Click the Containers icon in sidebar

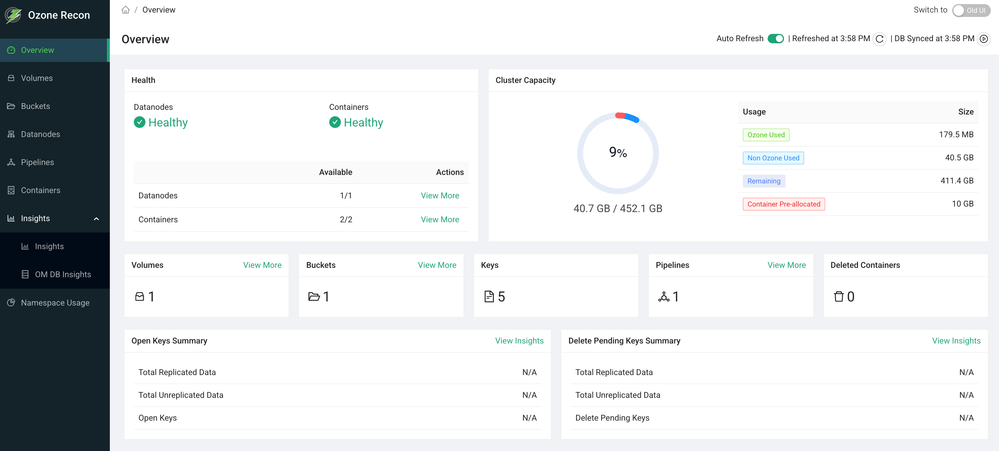pos(11,190)
